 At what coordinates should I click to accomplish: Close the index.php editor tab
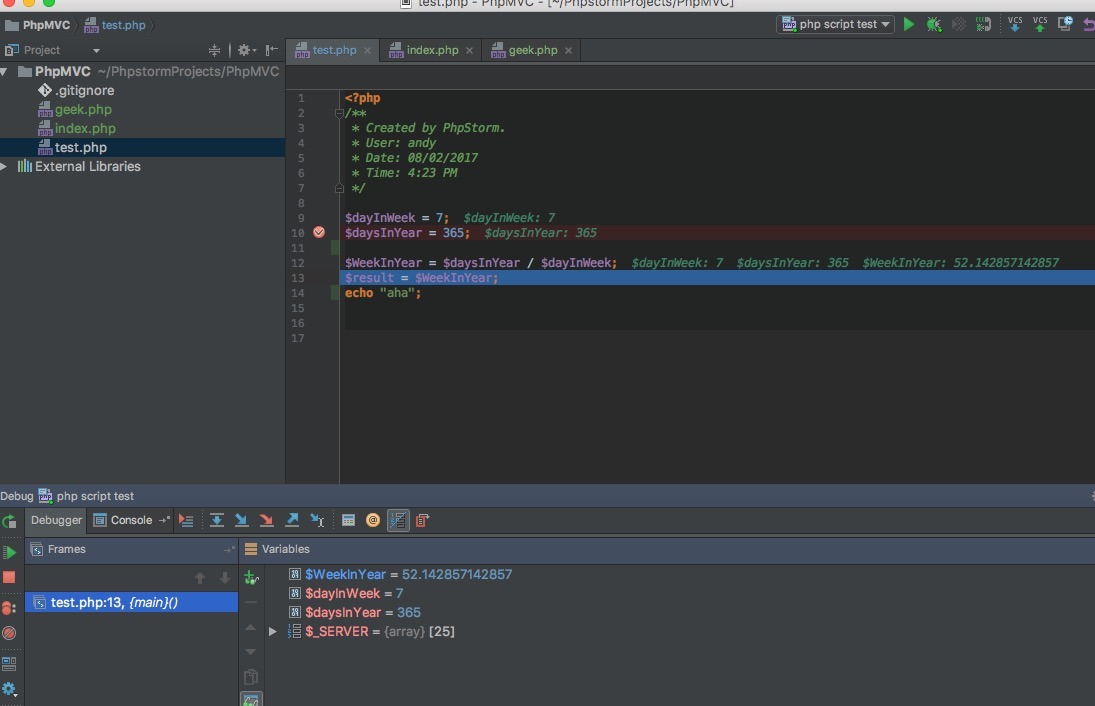click(469, 50)
